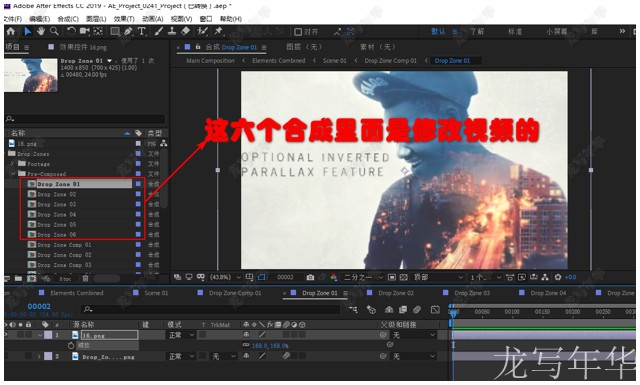Open the viewer magnification 43.8% dropdown
640x385 pixels.
225,277
